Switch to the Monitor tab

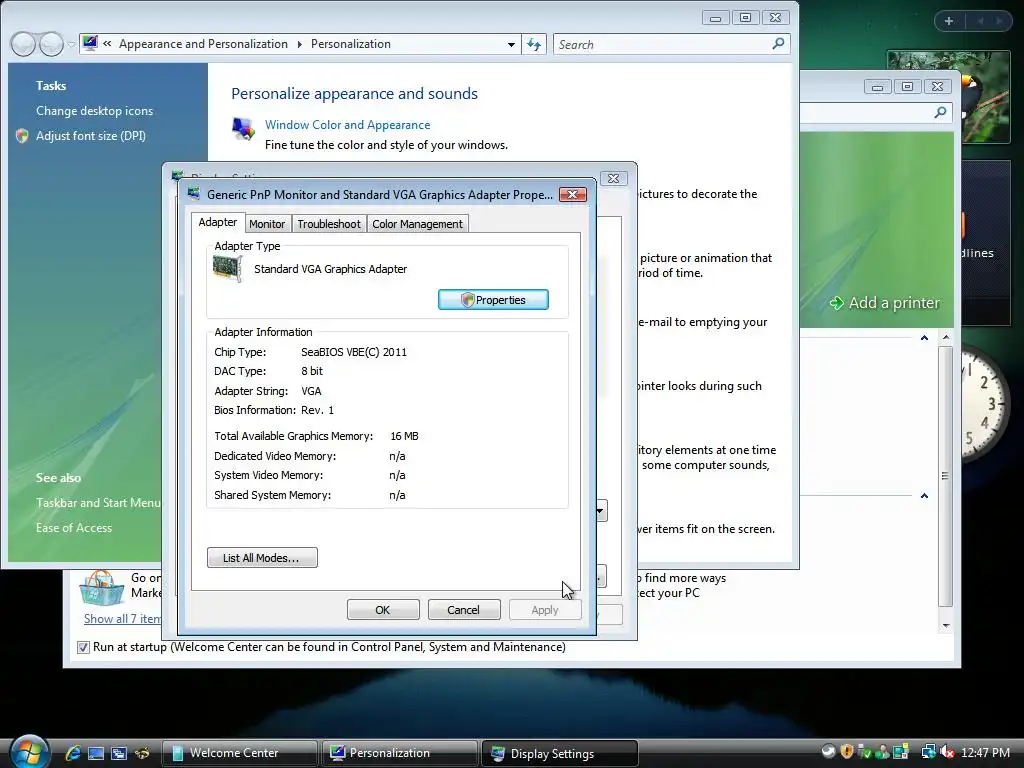[x=267, y=224]
